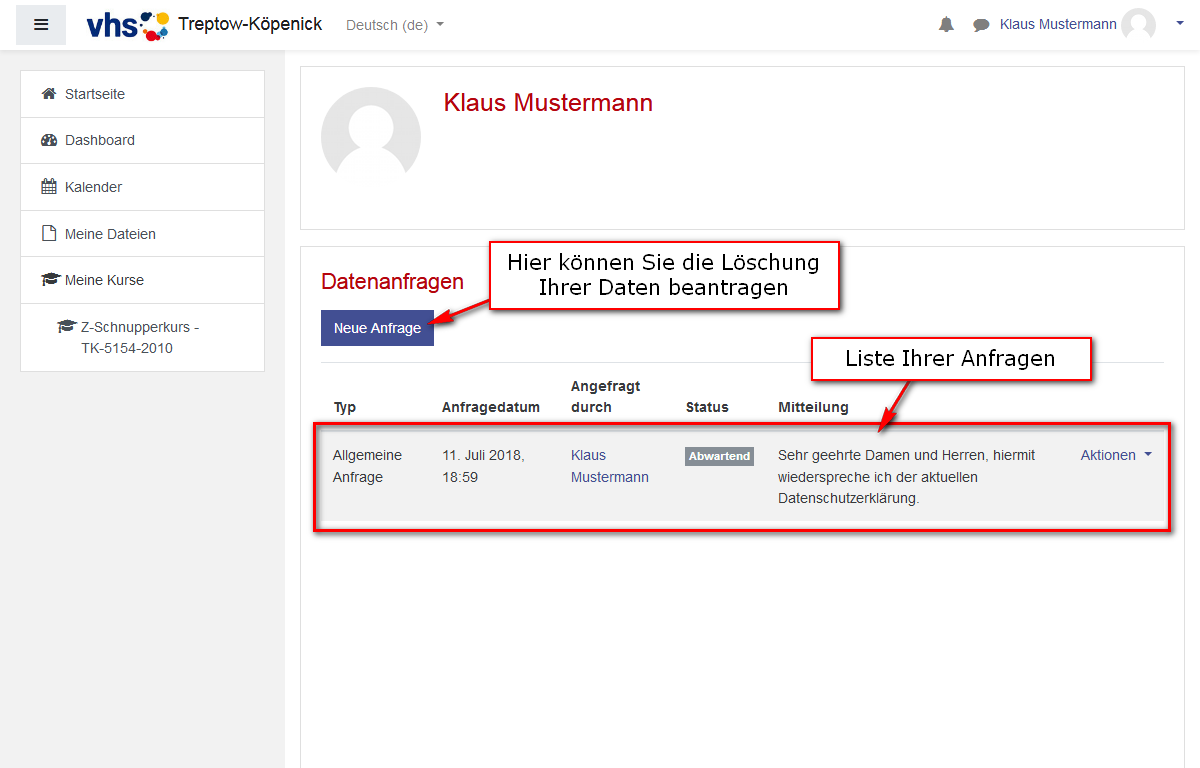The height and width of the screenshot is (768, 1200).
Task: Open the notifications bell
Action: [946, 25]
